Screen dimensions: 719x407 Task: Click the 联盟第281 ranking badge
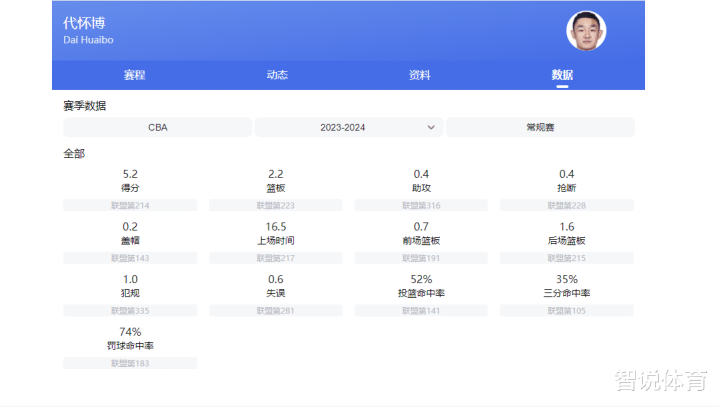point(276,311)
